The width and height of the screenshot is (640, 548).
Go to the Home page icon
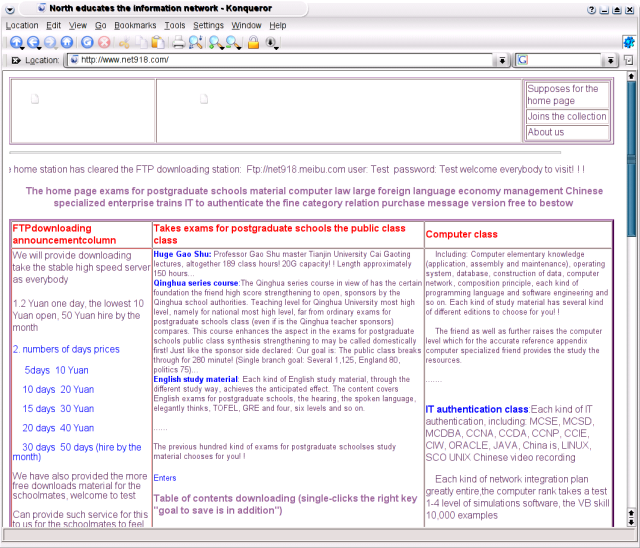[x=67, y=42]
